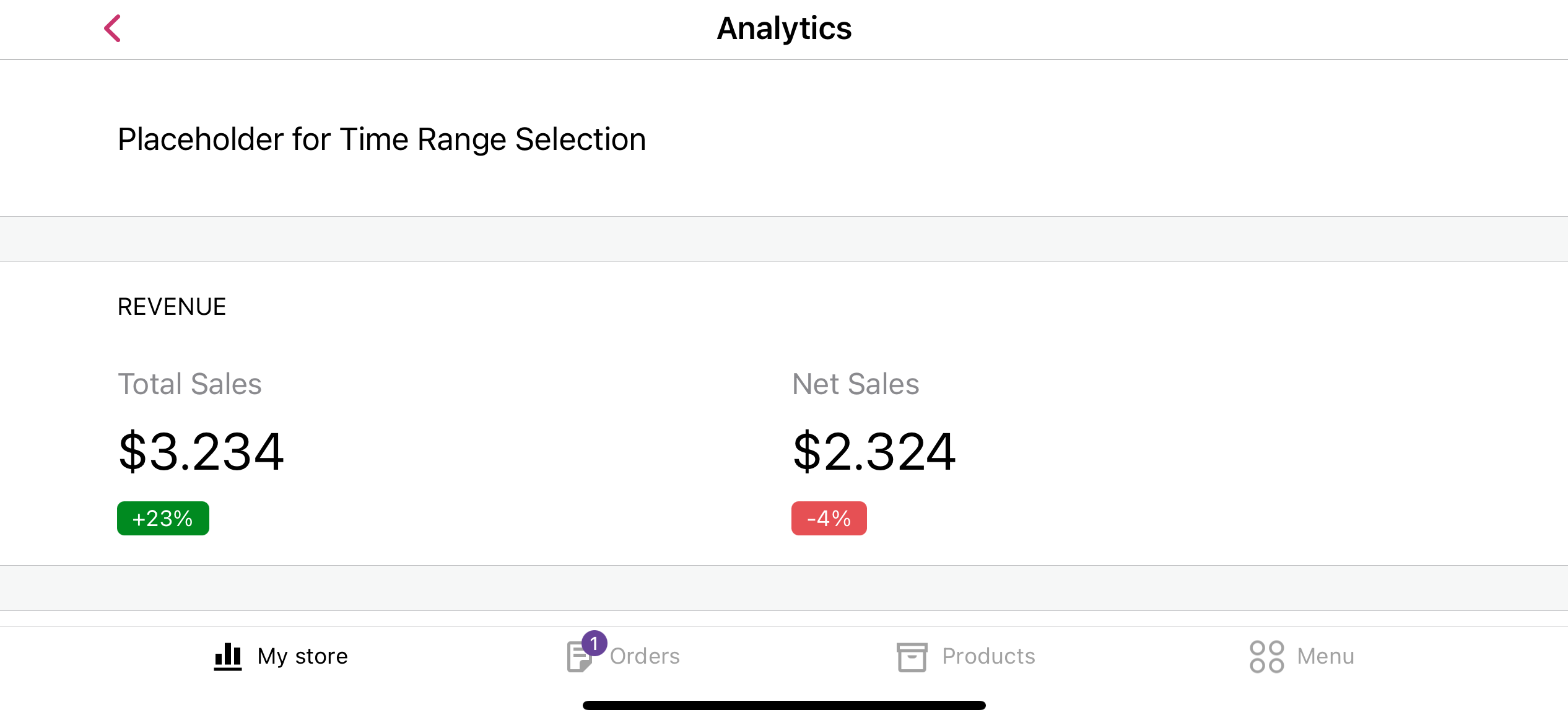The image size is (1568, 725).
Task: Click the Menu four-circles icon
Action: [1266, 657]
